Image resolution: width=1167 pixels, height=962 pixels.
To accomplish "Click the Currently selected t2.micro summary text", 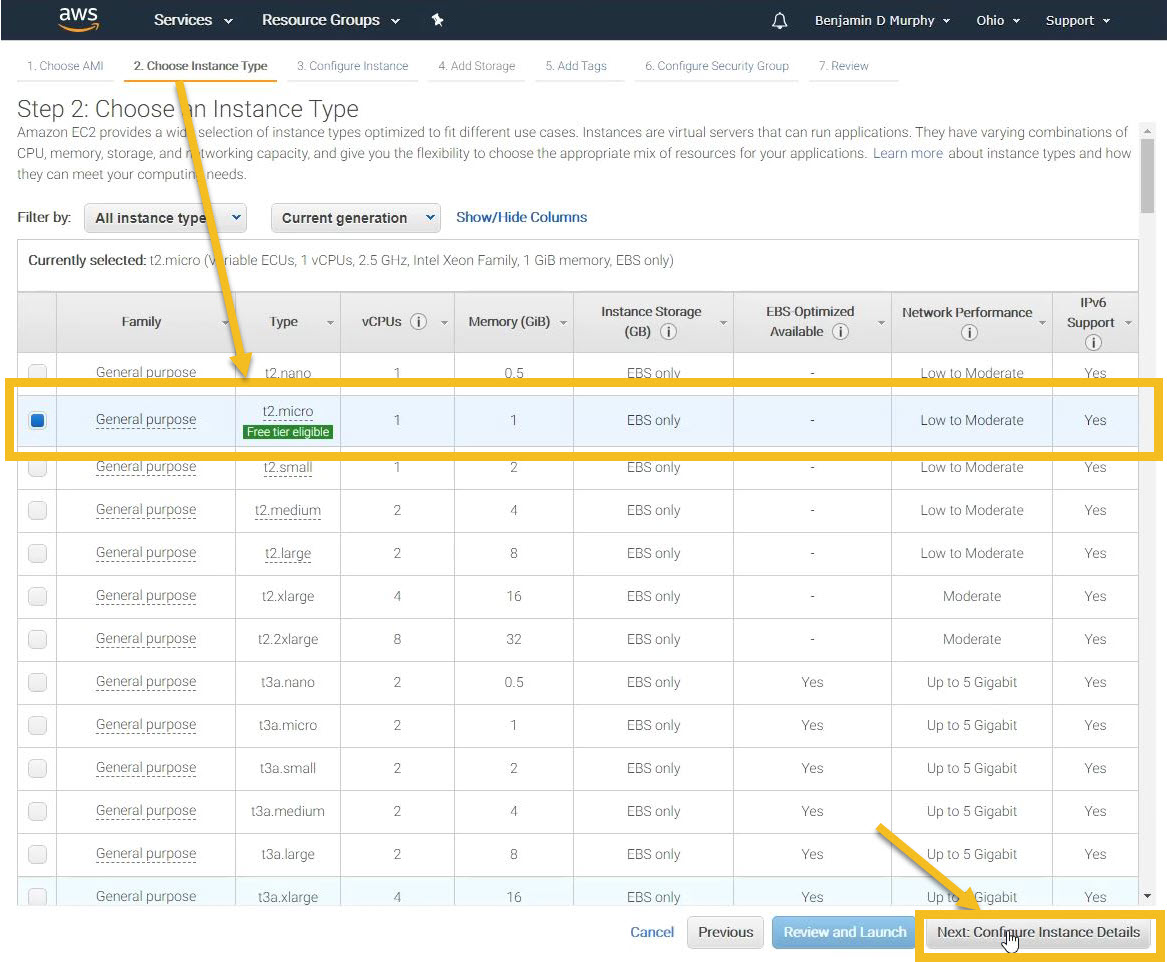I will click(351, 260).
